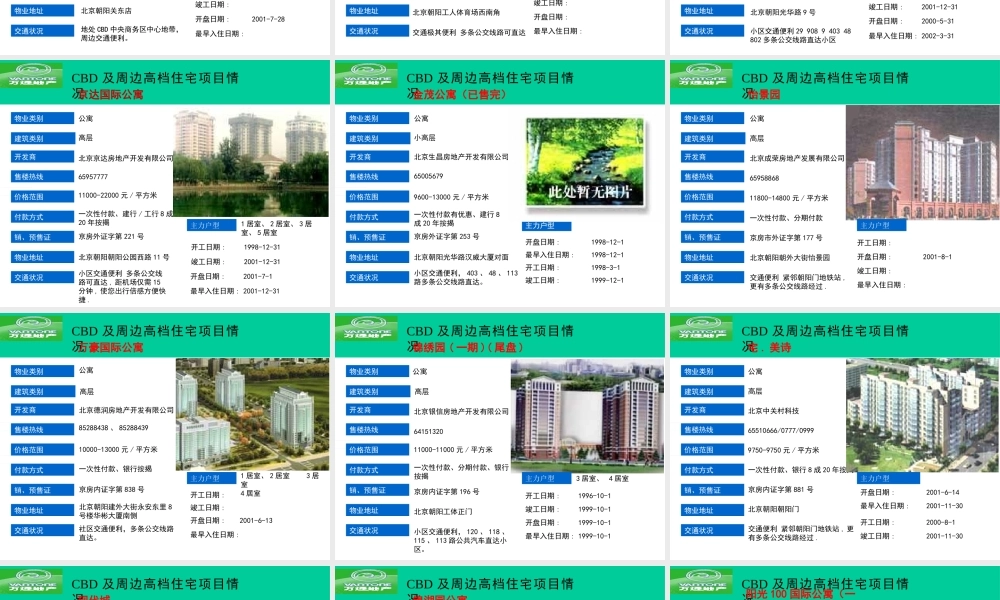
Task: Click 主力户型 label on the 京达国际公寓 slide
Action: click(210, 225)
